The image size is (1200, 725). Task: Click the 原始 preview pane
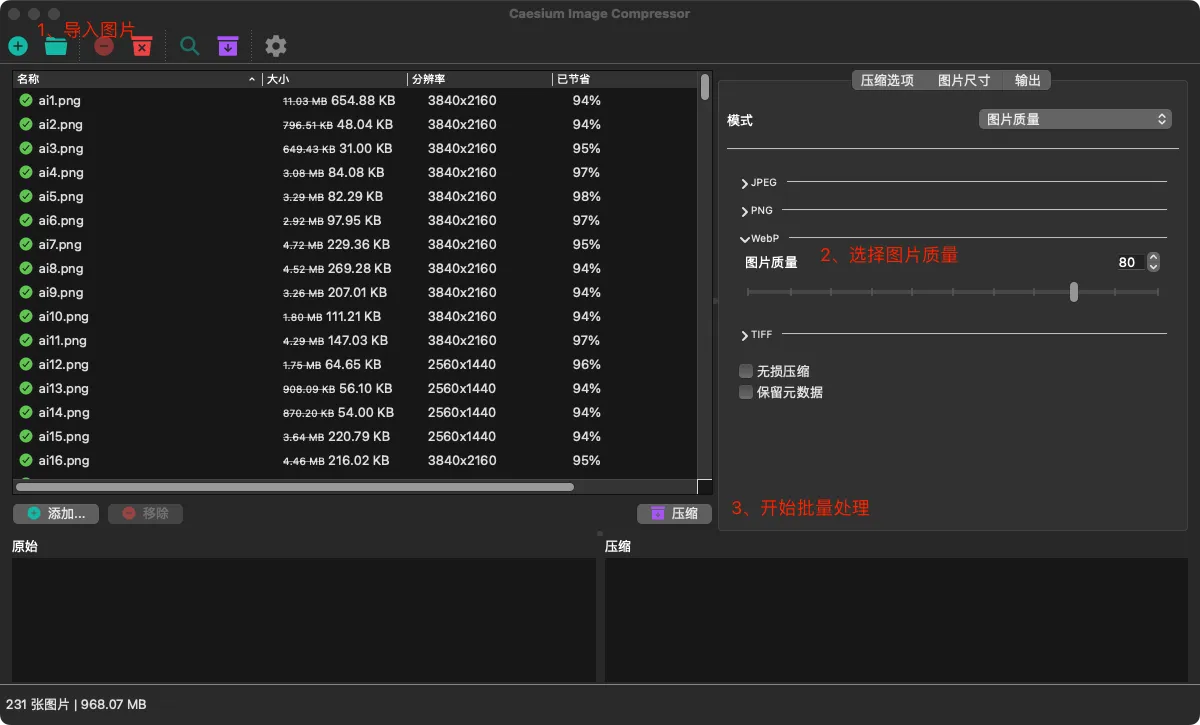[304, 620]
